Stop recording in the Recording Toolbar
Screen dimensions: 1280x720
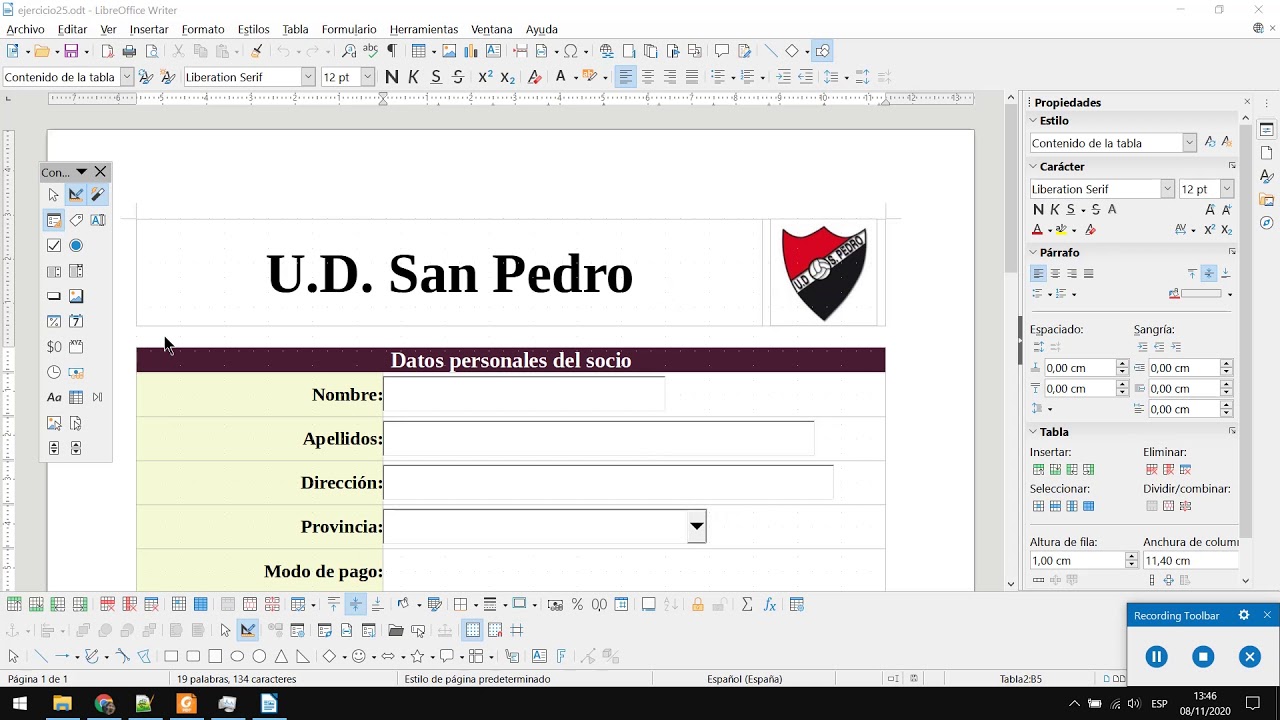[x=1203, y=657]
